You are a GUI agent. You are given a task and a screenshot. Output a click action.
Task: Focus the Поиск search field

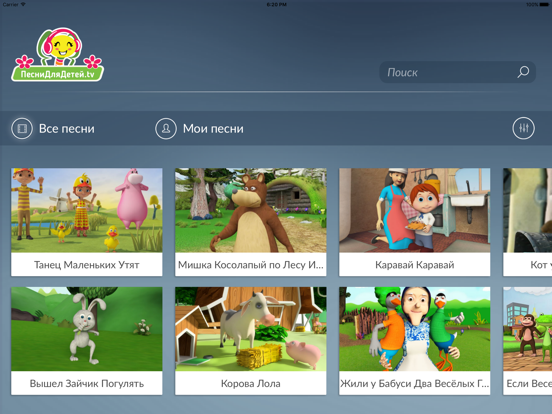[457, 72]
